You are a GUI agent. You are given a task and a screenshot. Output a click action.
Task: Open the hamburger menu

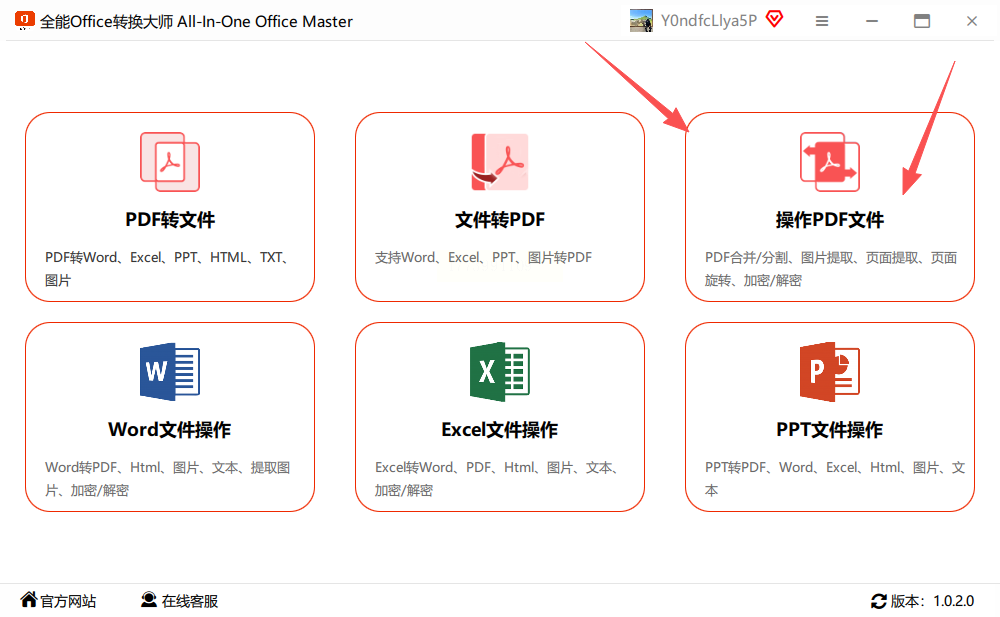[822, 21]
